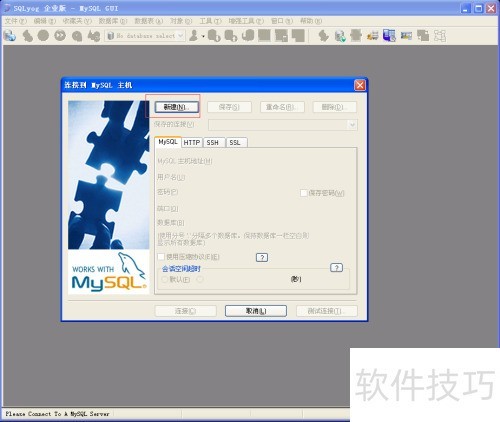The width and height of the screenshot is (500, 422).
Task: Open the 工具 Tools menu
Action: coord(210,21)
